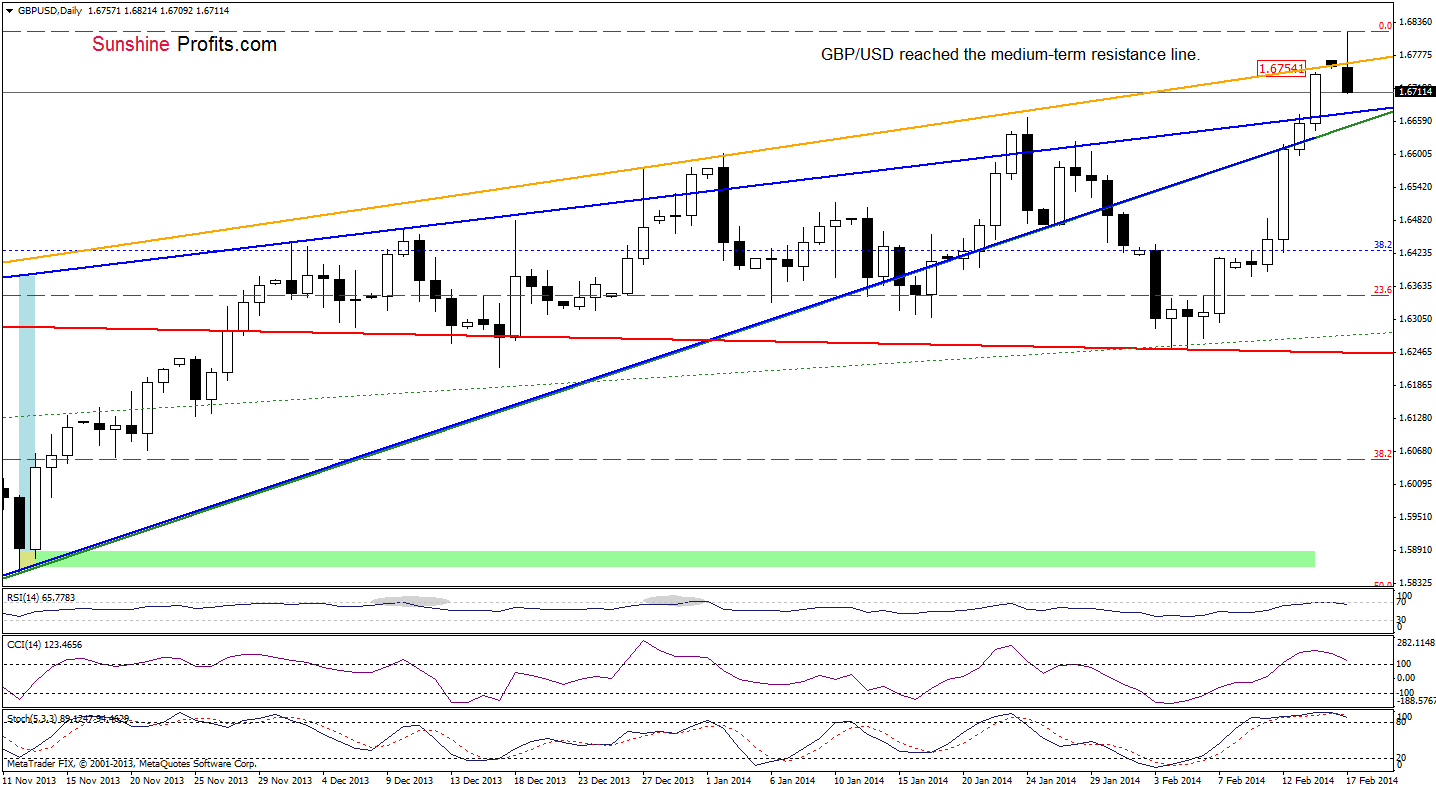Click the 1.60095 price axis value
1436x789 pixels.
[1417, 483]
